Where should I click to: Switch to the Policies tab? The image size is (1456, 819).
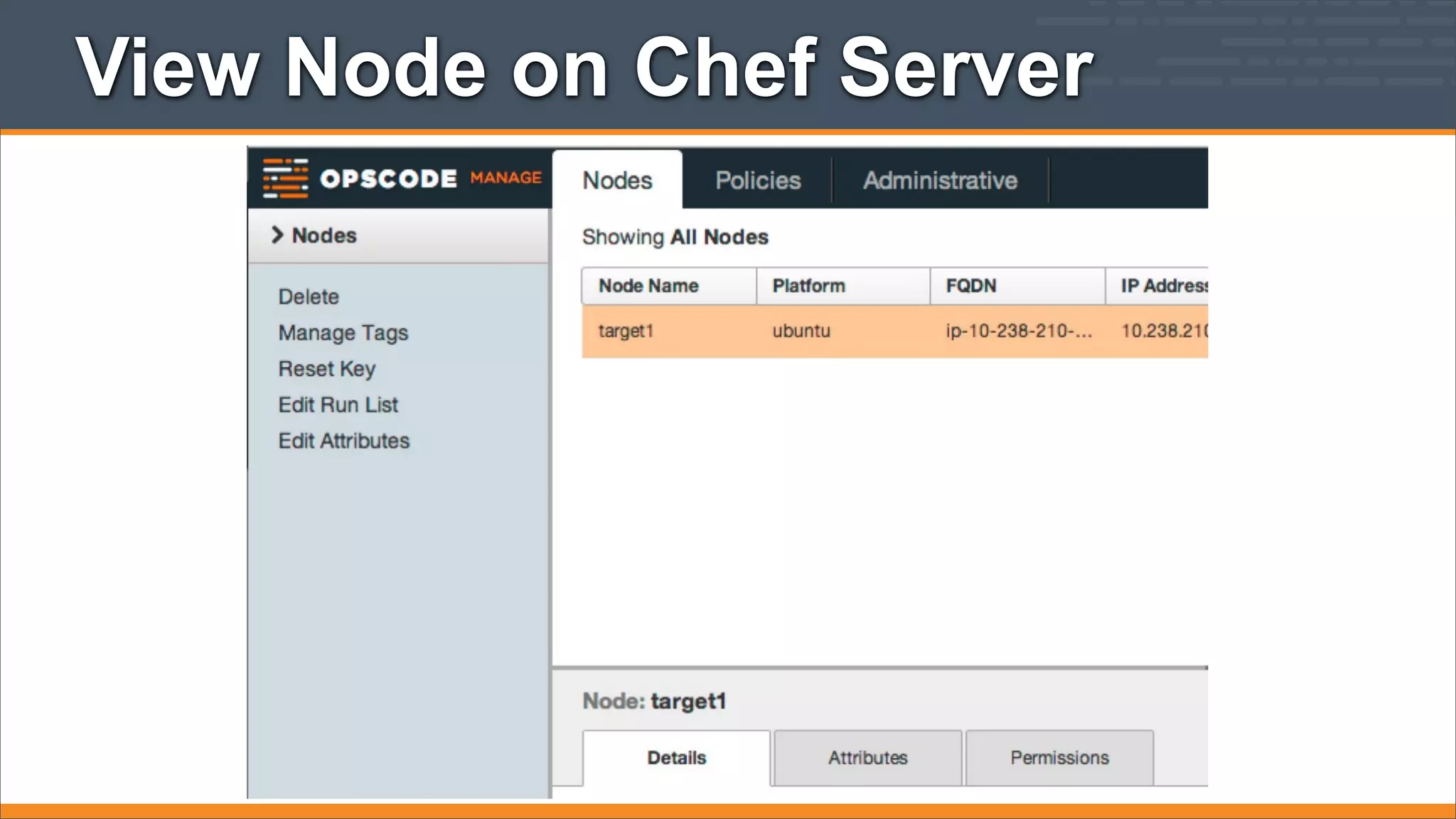coord(758,181)
